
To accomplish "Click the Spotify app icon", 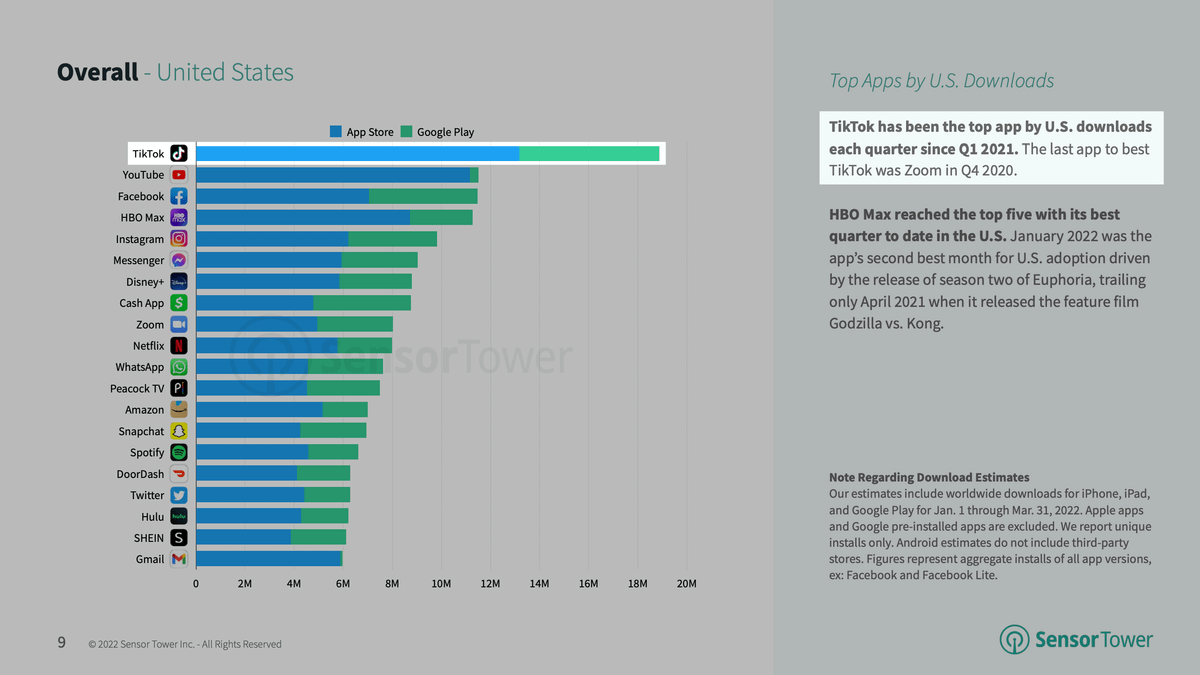I will (x=179, y=452).
